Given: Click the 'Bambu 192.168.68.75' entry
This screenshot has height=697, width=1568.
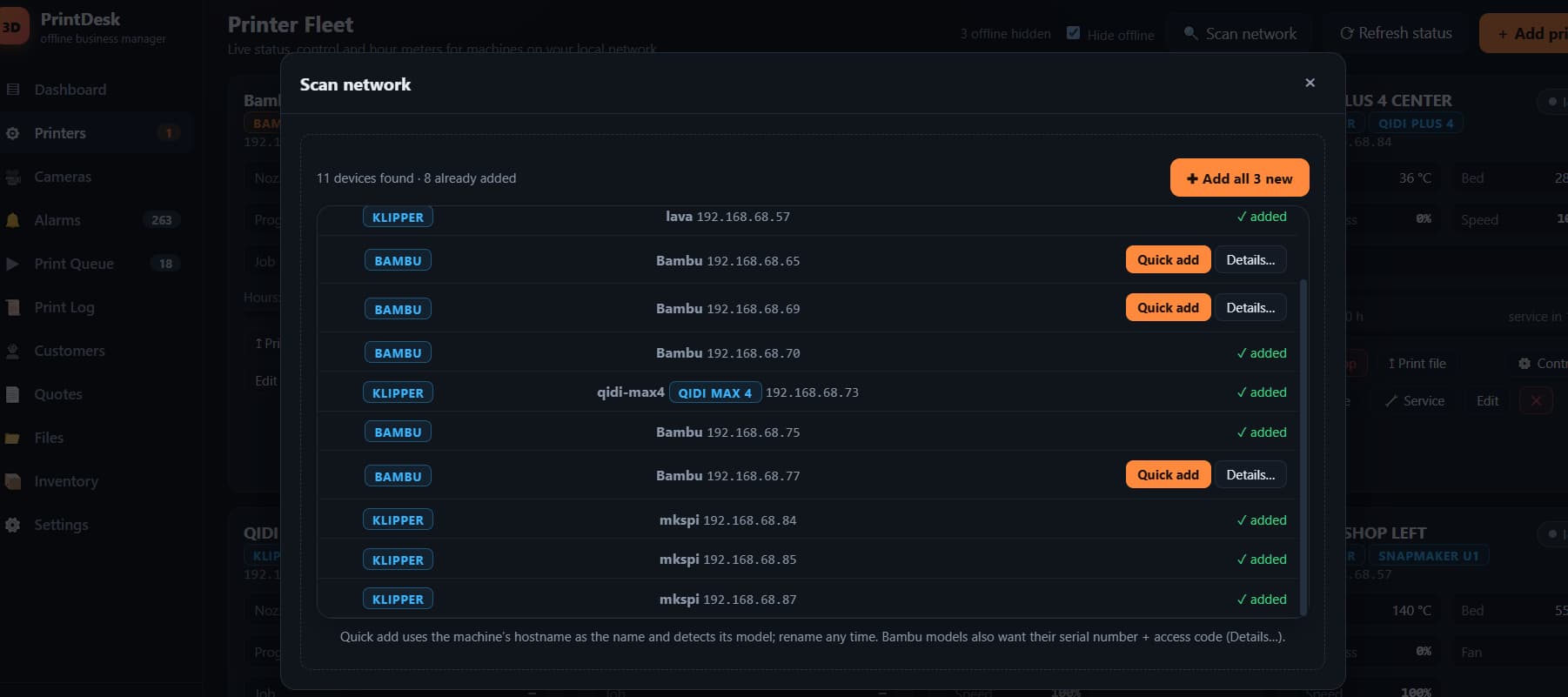Looking at the screenshot, I should click(x=727, y=432).
